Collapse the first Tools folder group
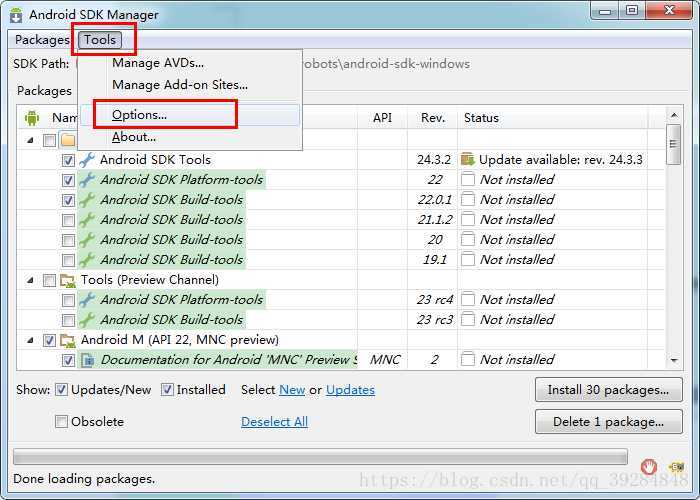700x500 pixels. point(30,140)
